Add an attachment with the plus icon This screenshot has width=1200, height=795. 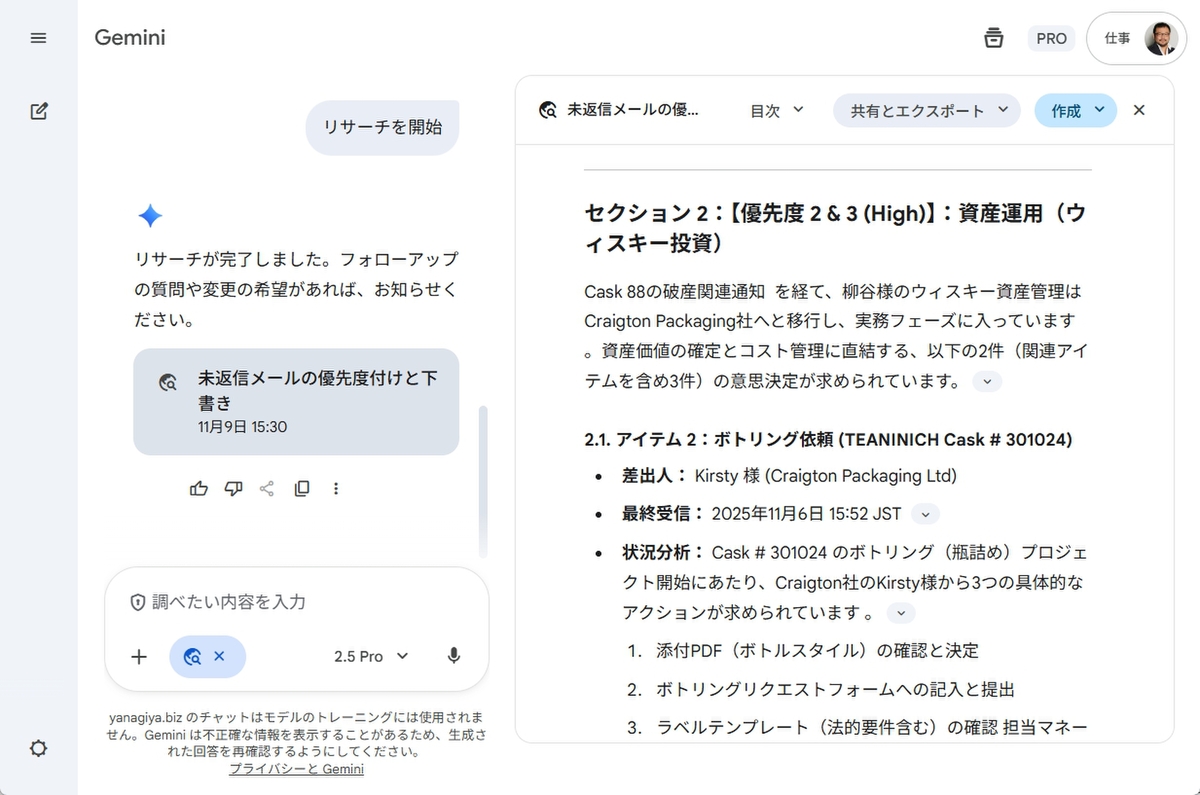point(139,657)
